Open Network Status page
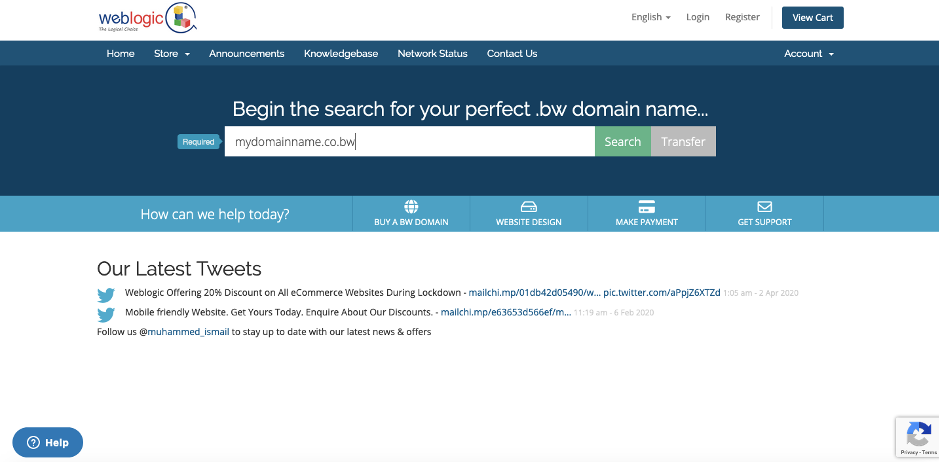Screen dimensions: 939x462 coord(432,53)
